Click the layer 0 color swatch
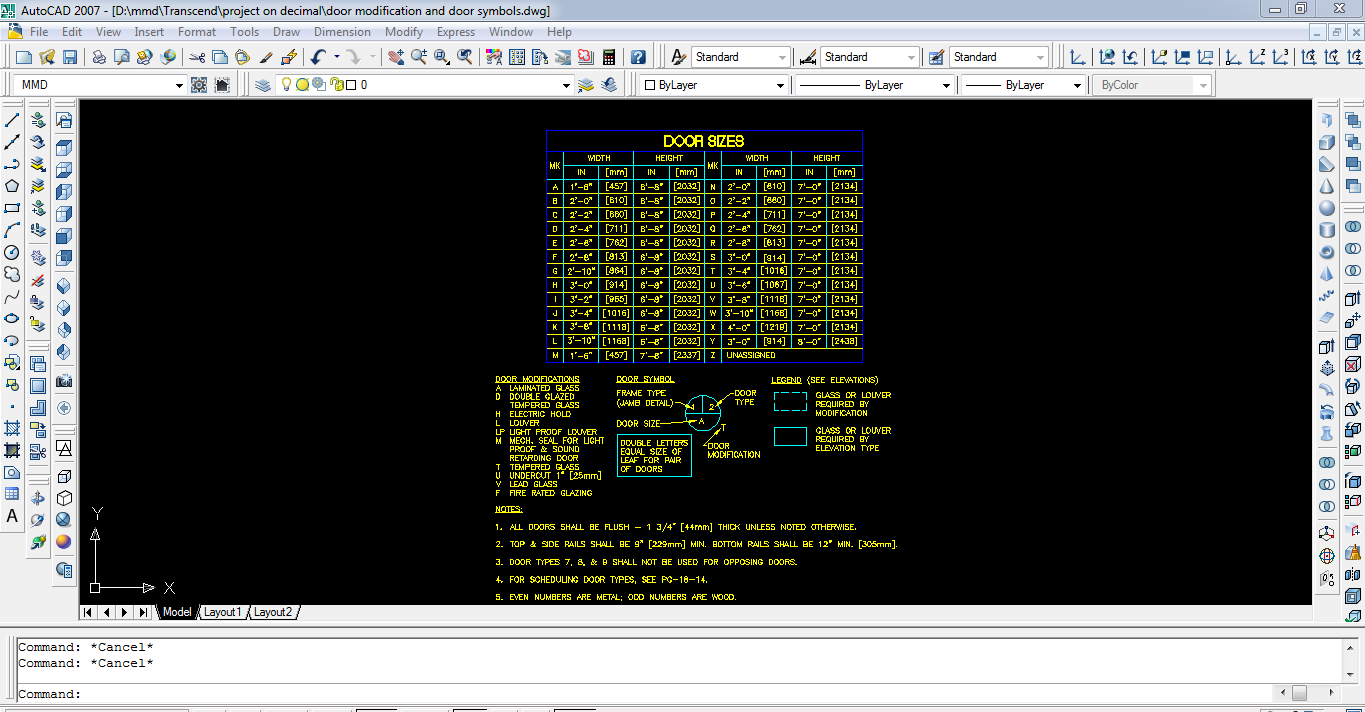1365x712 pixels. click(351, 85)
